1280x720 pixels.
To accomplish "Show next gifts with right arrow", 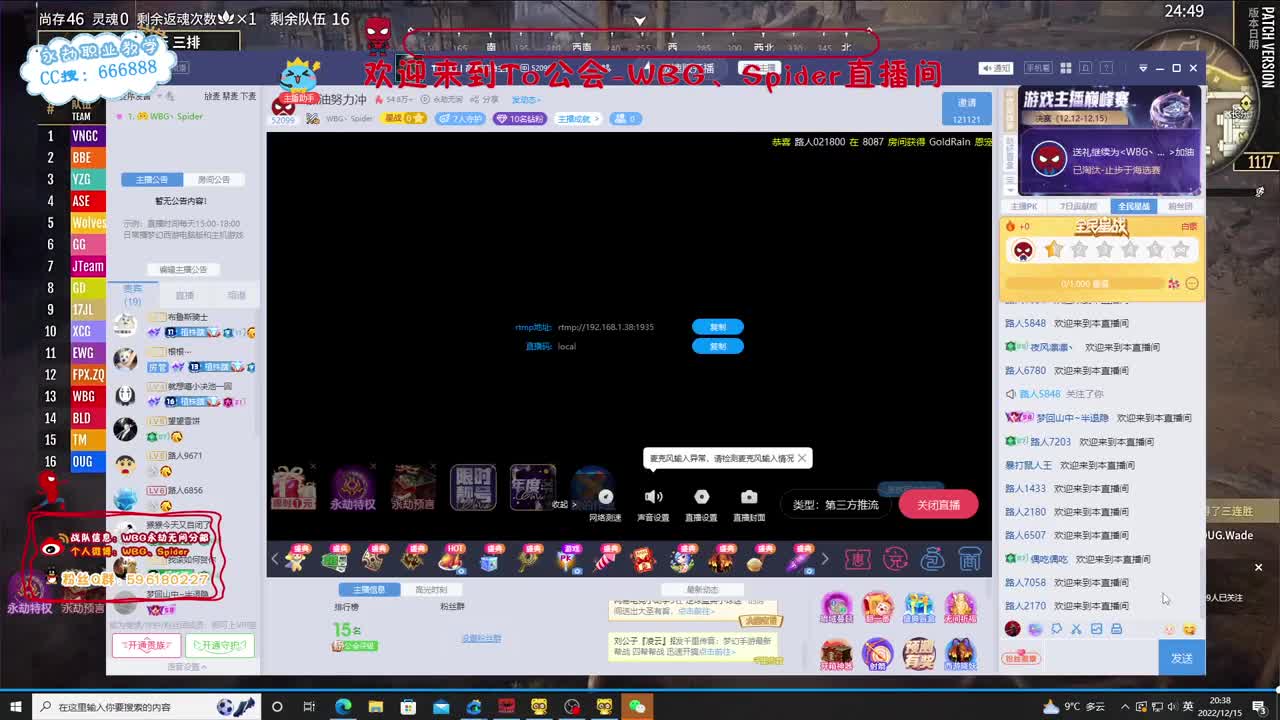I will pos(825,559).
